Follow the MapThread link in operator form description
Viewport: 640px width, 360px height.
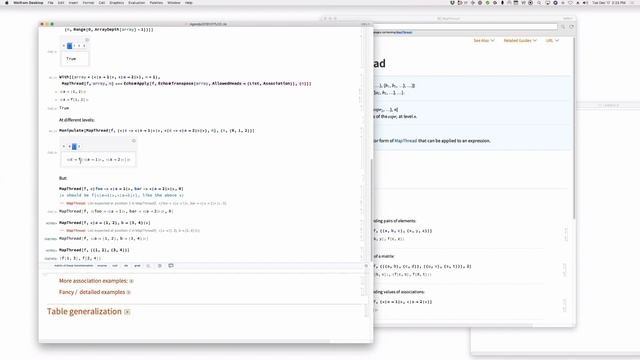405,141
